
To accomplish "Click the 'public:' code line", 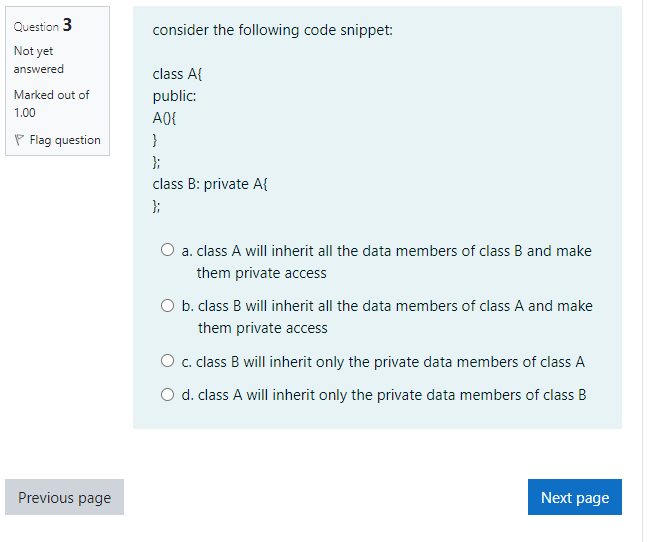I will point(174,96).
